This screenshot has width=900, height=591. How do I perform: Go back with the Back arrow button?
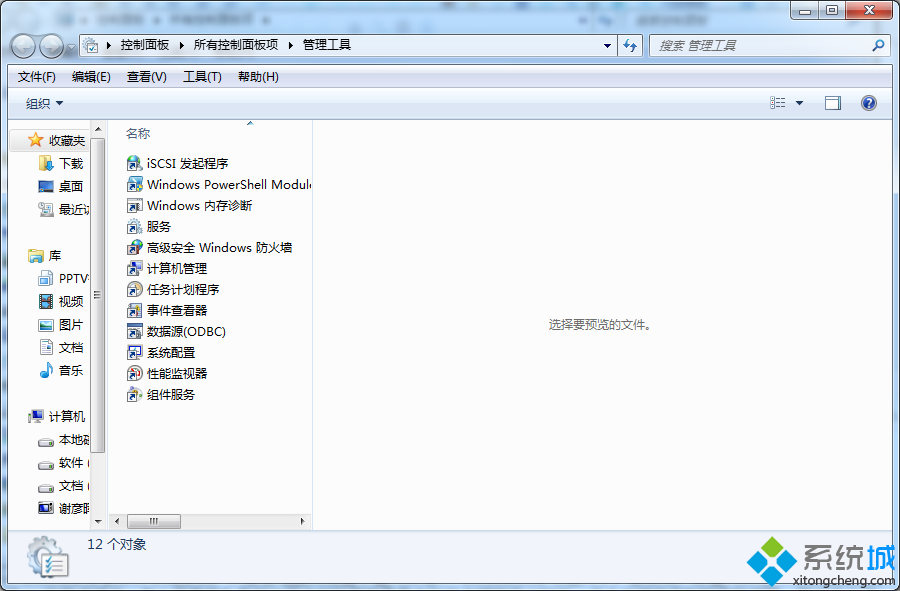(x=24, y=46)
